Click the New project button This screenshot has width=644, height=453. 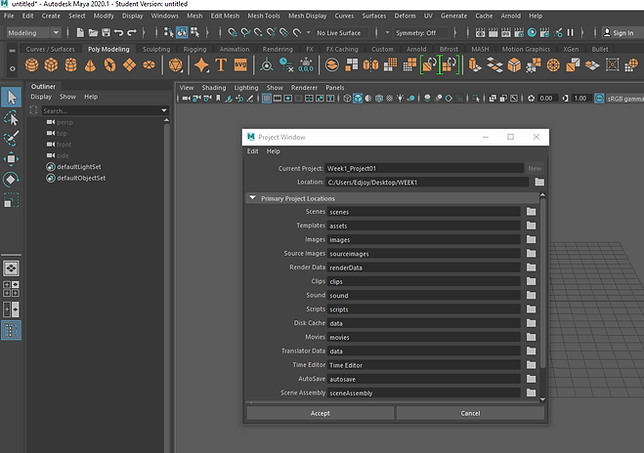pos(535,168)
